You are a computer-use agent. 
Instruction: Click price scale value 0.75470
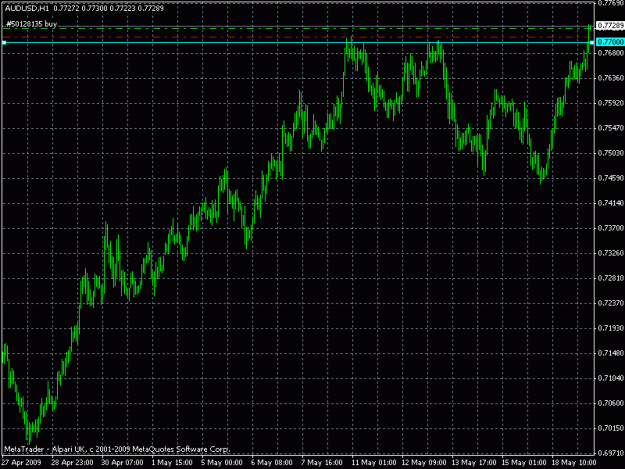pos(611,128)
